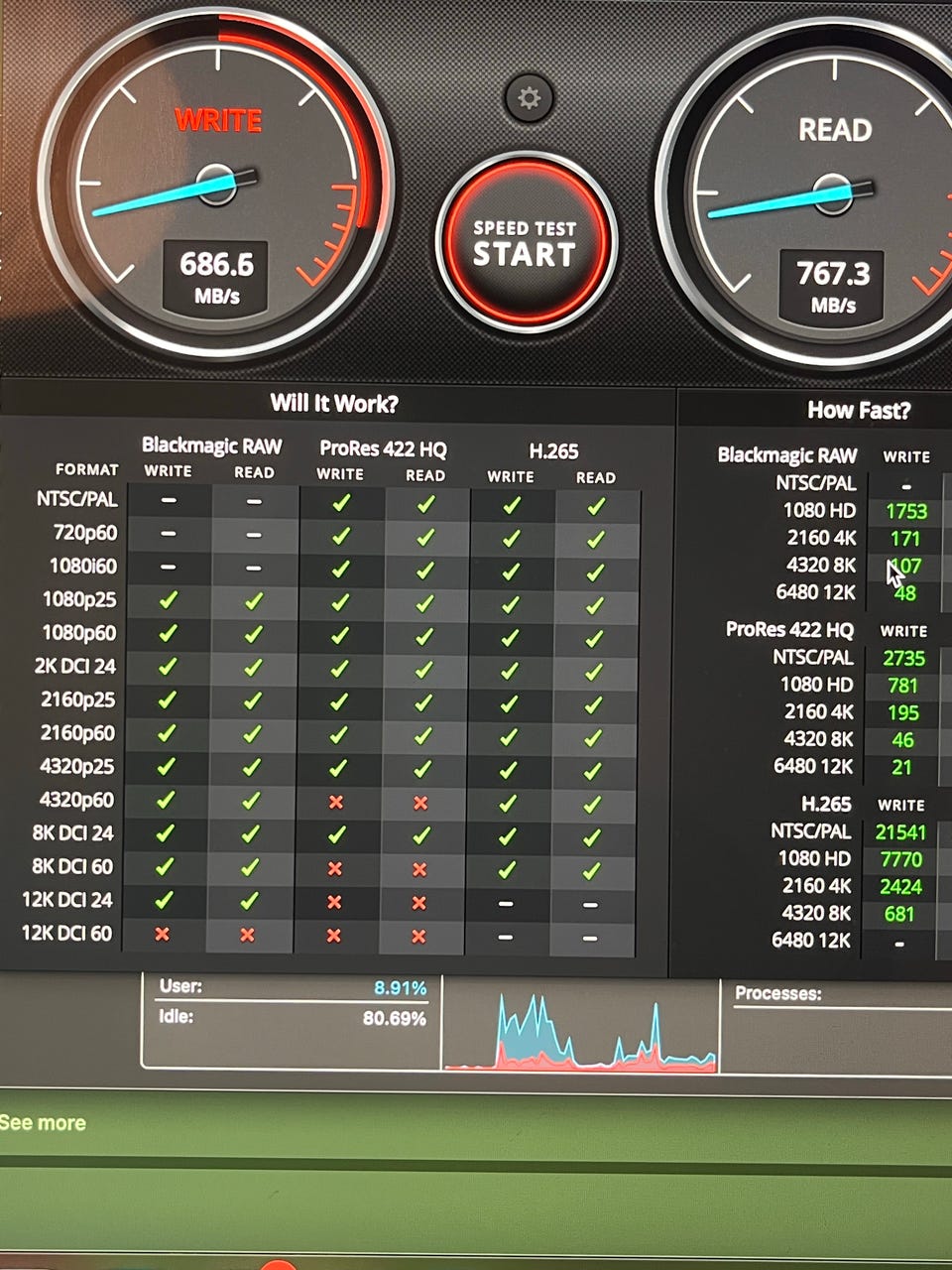
Task: Click the 1080p60 format row label
Action: coord(79,633)
